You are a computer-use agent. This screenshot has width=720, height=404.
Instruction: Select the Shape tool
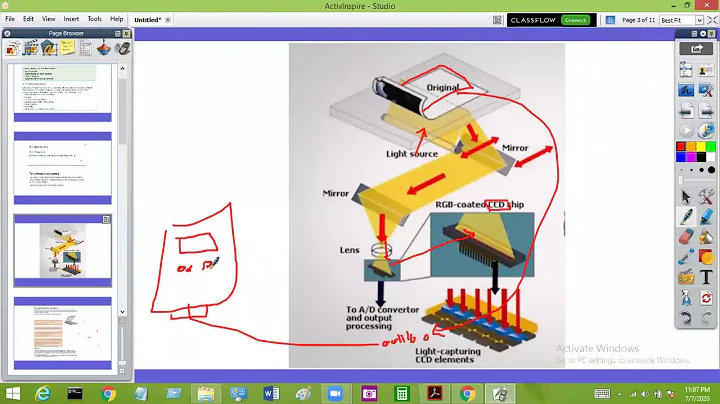tap(706, 257)
